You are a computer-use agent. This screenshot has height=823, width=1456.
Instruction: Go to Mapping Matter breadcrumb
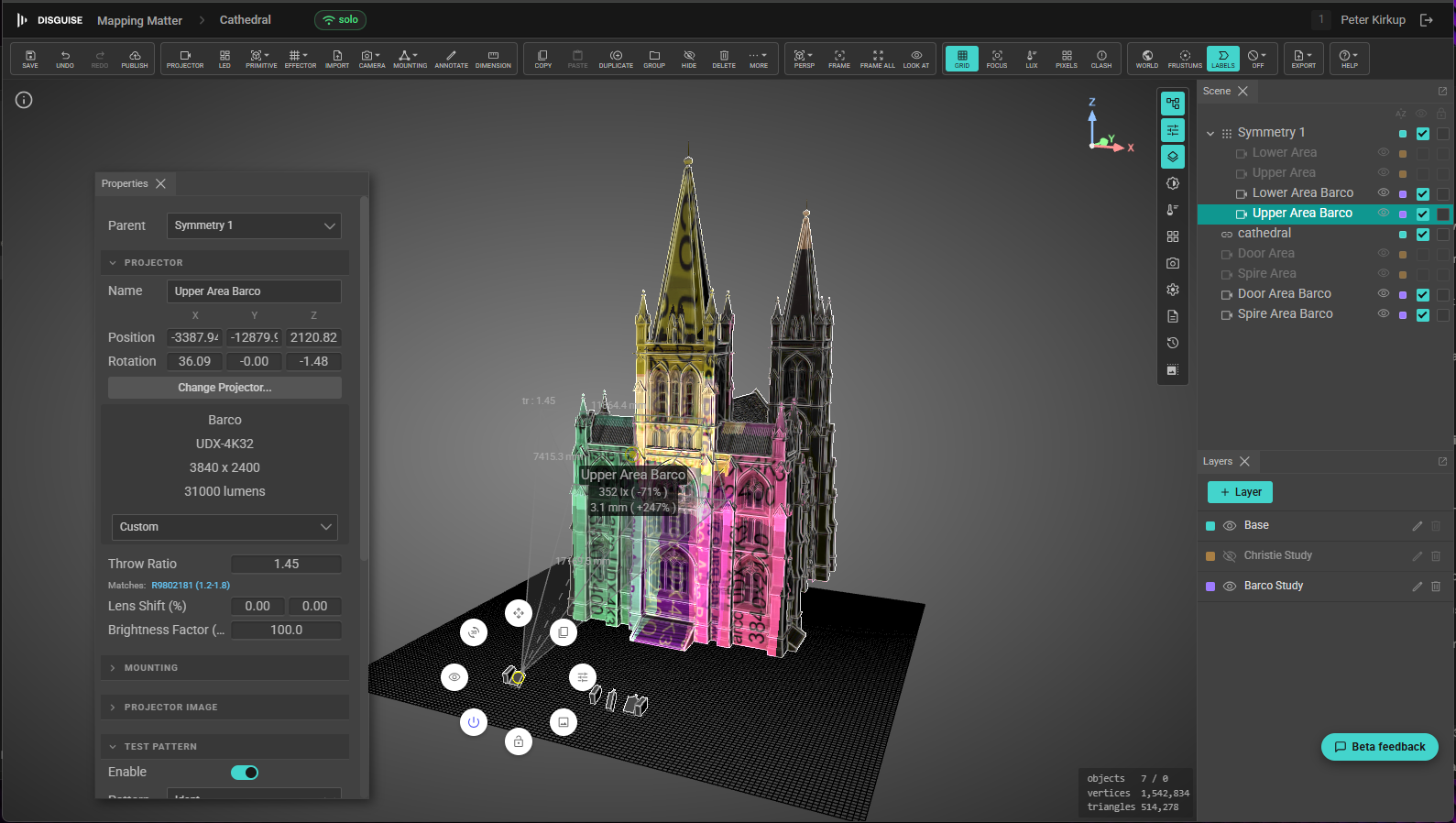[x=139, y=20]
